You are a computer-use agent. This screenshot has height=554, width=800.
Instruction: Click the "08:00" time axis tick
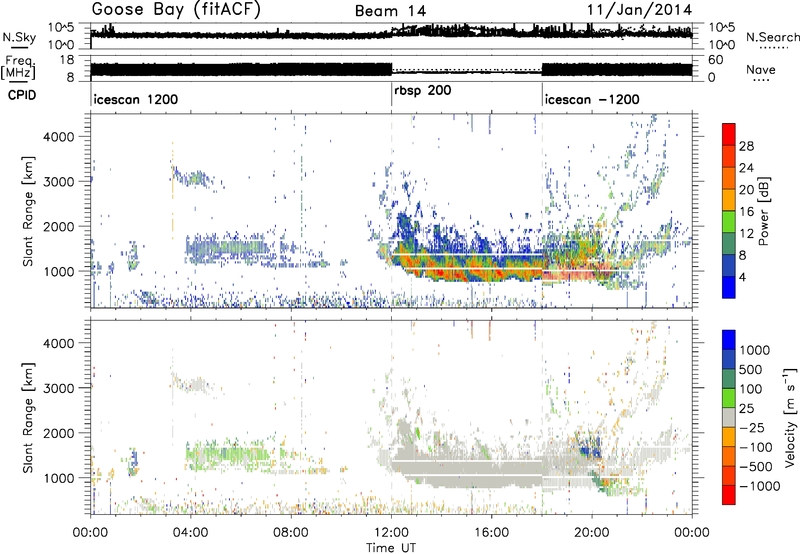tap(290, 533)
